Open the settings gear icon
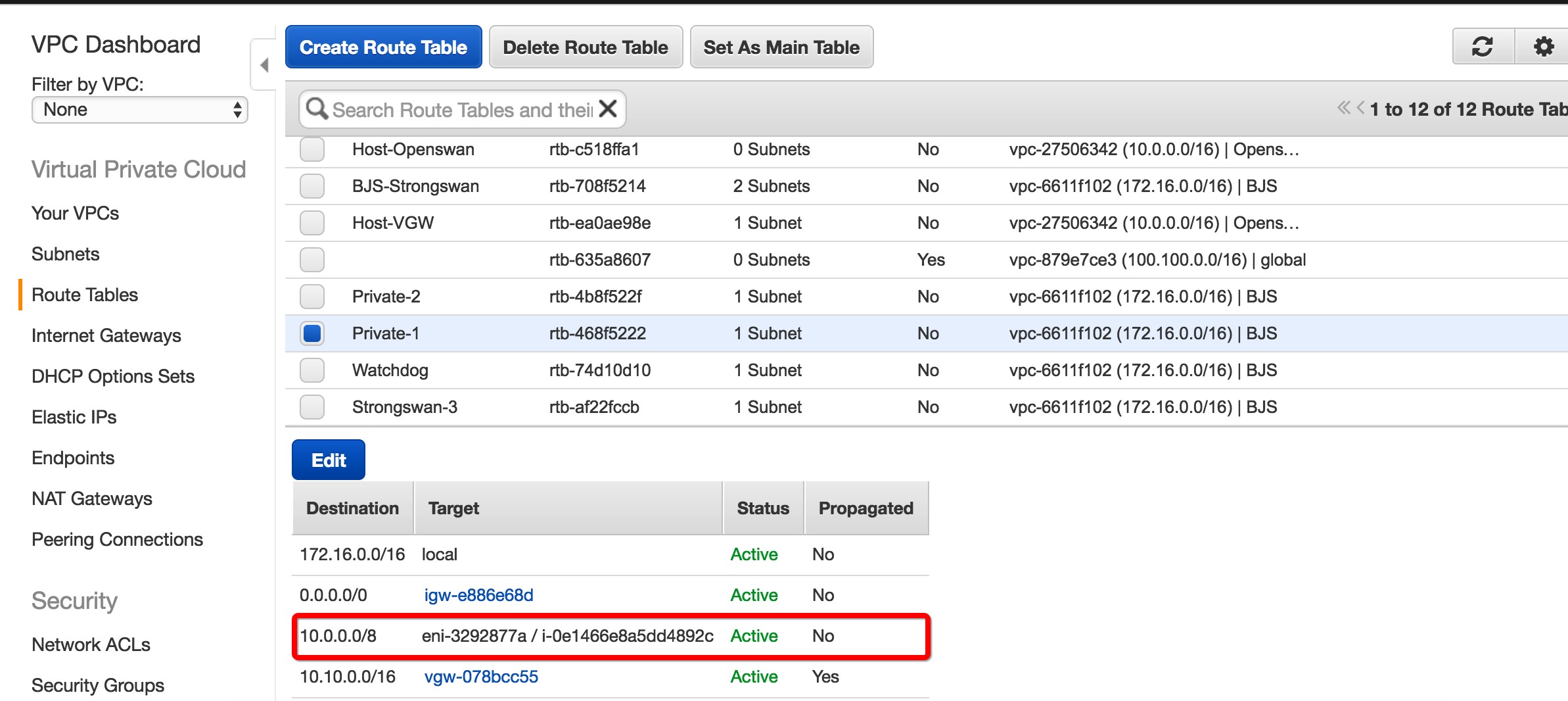Screen dimensions: 1568x701 [1543, 47]
